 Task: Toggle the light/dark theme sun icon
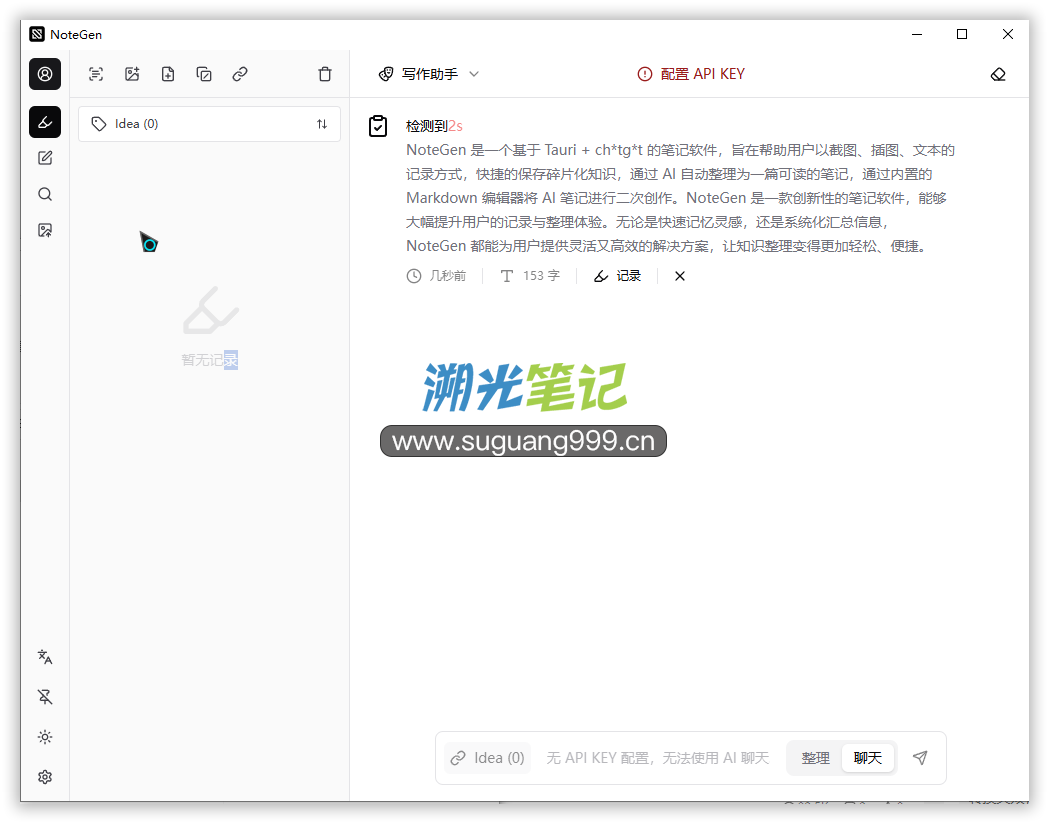[x=45, y=738]
